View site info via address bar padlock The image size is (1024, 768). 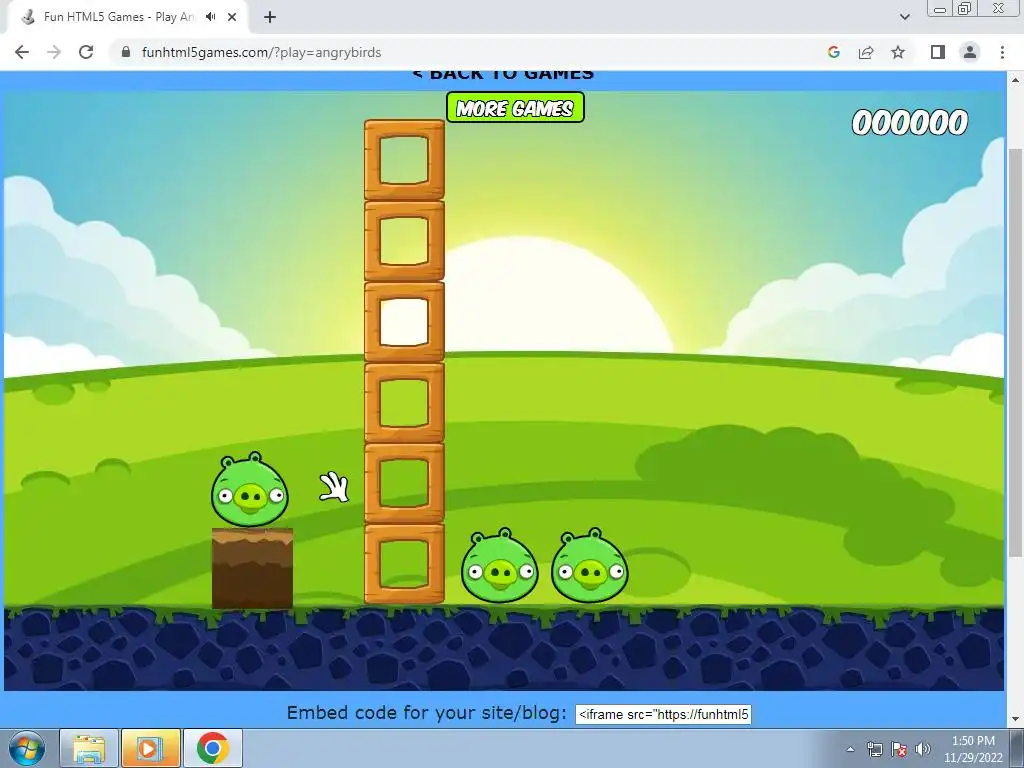126,52
